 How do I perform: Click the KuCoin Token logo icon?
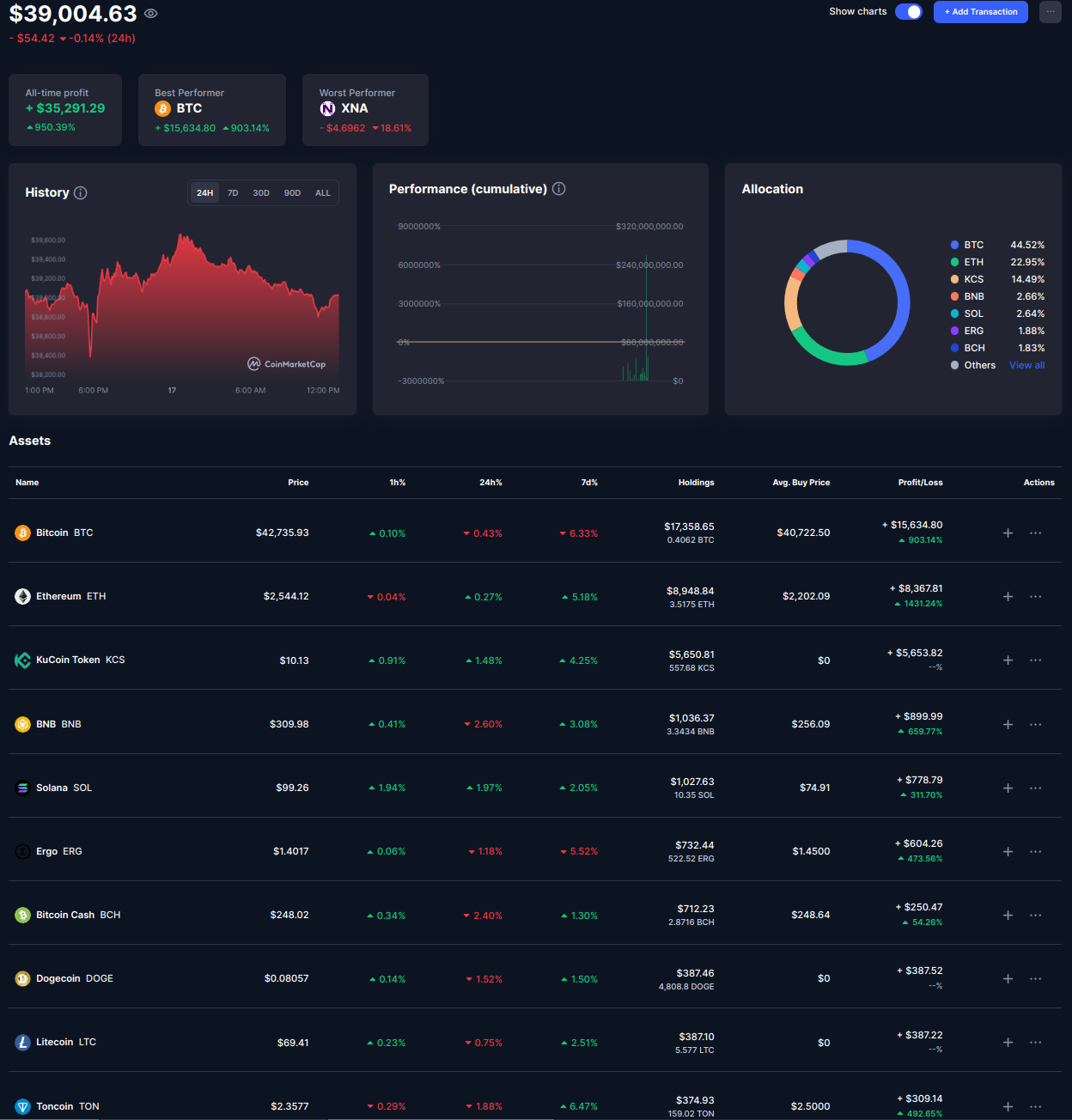[23, 660]
